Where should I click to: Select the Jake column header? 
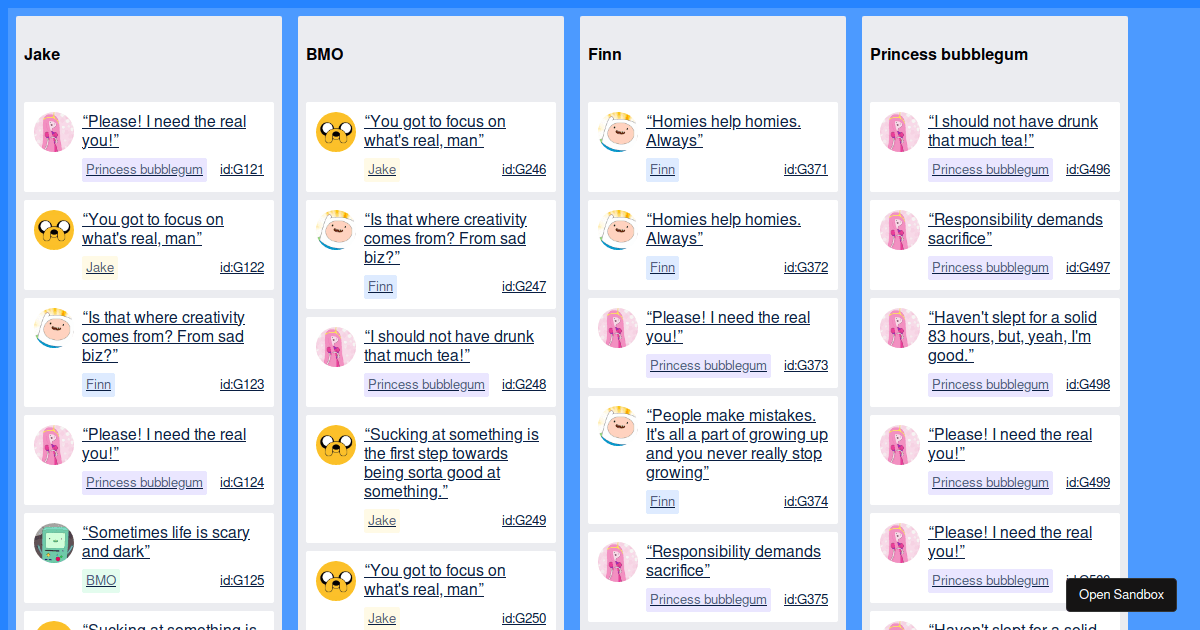[43, 55]
